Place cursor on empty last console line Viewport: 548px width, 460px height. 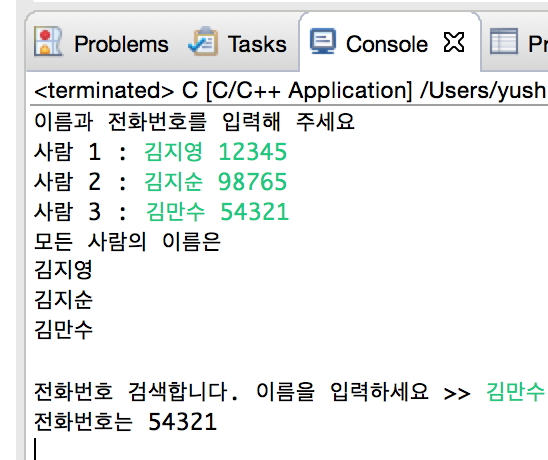pos(291,449)
